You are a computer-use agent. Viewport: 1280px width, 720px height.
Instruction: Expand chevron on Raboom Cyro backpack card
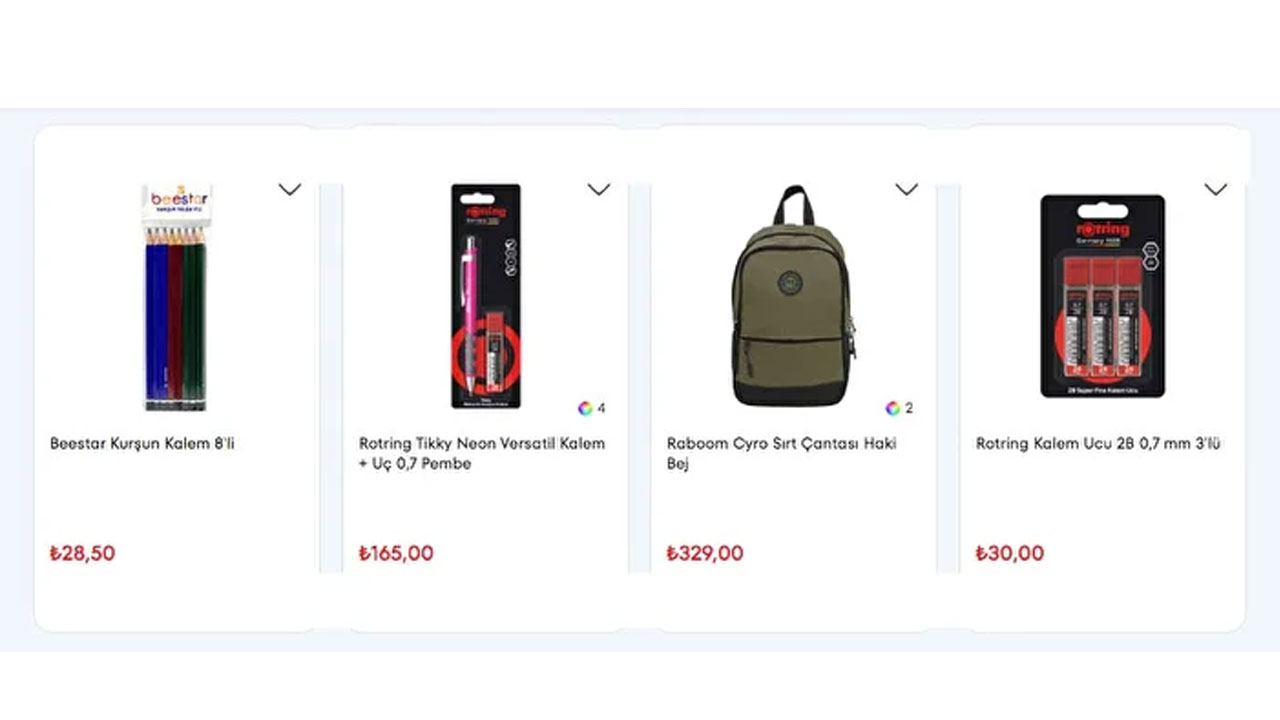tap(906, 189)
